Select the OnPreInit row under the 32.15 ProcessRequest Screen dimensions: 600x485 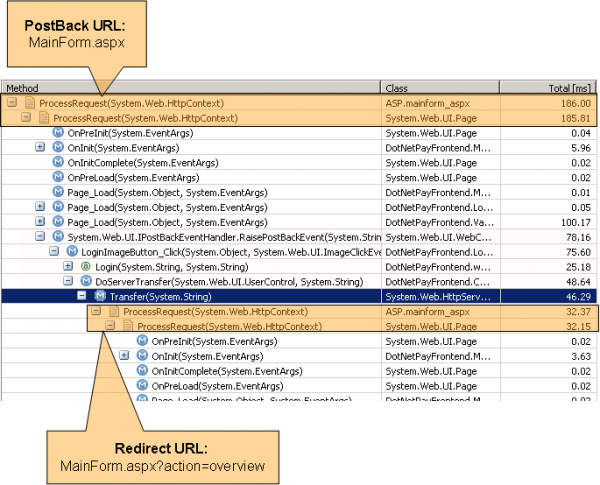tap(299, 341)
